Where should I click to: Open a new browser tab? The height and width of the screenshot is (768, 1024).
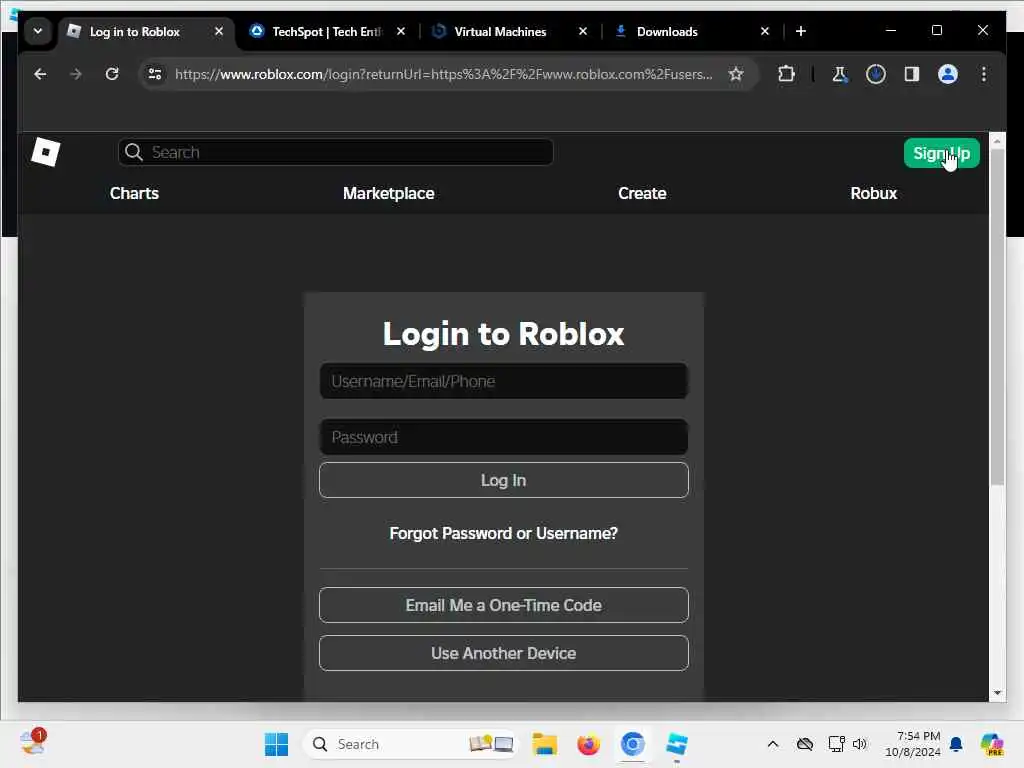tap(801, 31)
